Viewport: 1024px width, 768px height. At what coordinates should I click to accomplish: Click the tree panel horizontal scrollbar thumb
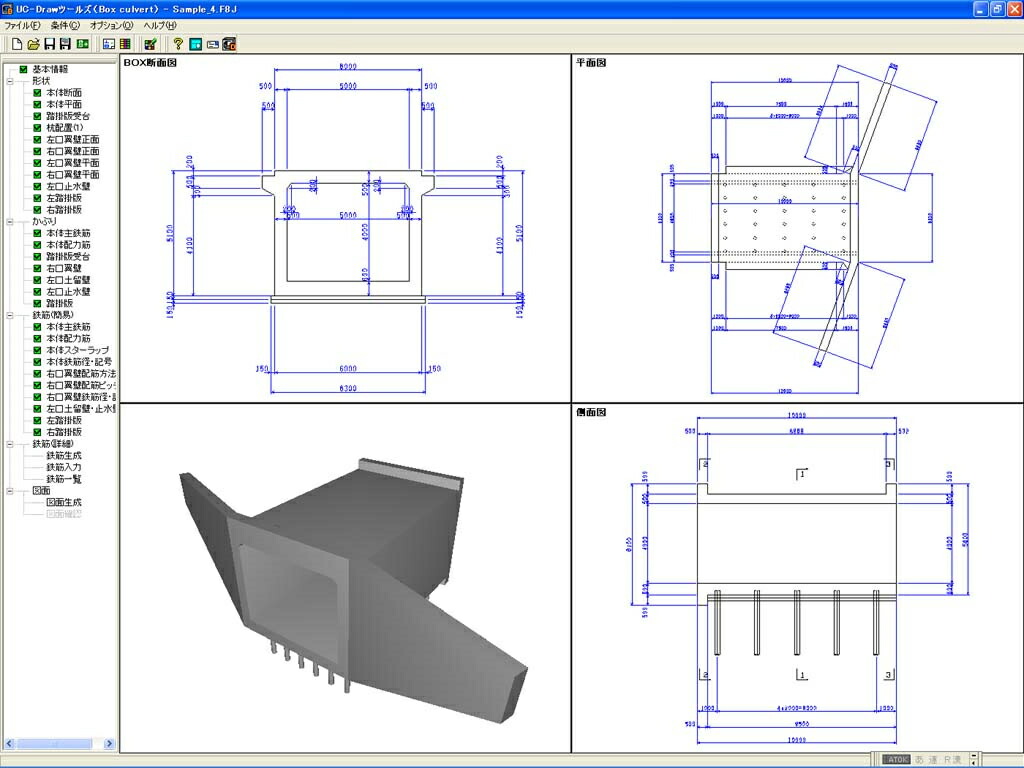point(54,744)
